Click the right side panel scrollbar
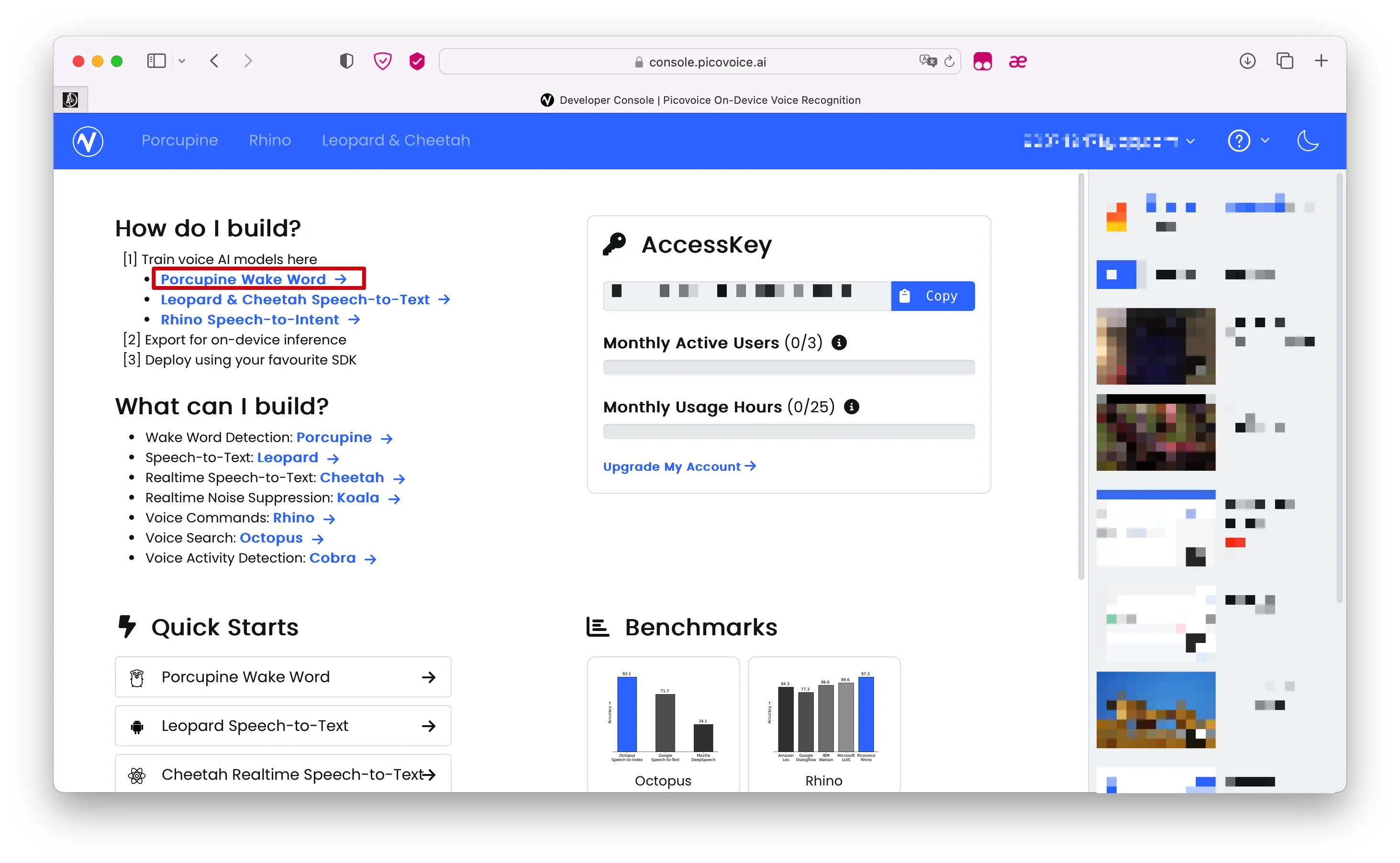 (1340, 388)
